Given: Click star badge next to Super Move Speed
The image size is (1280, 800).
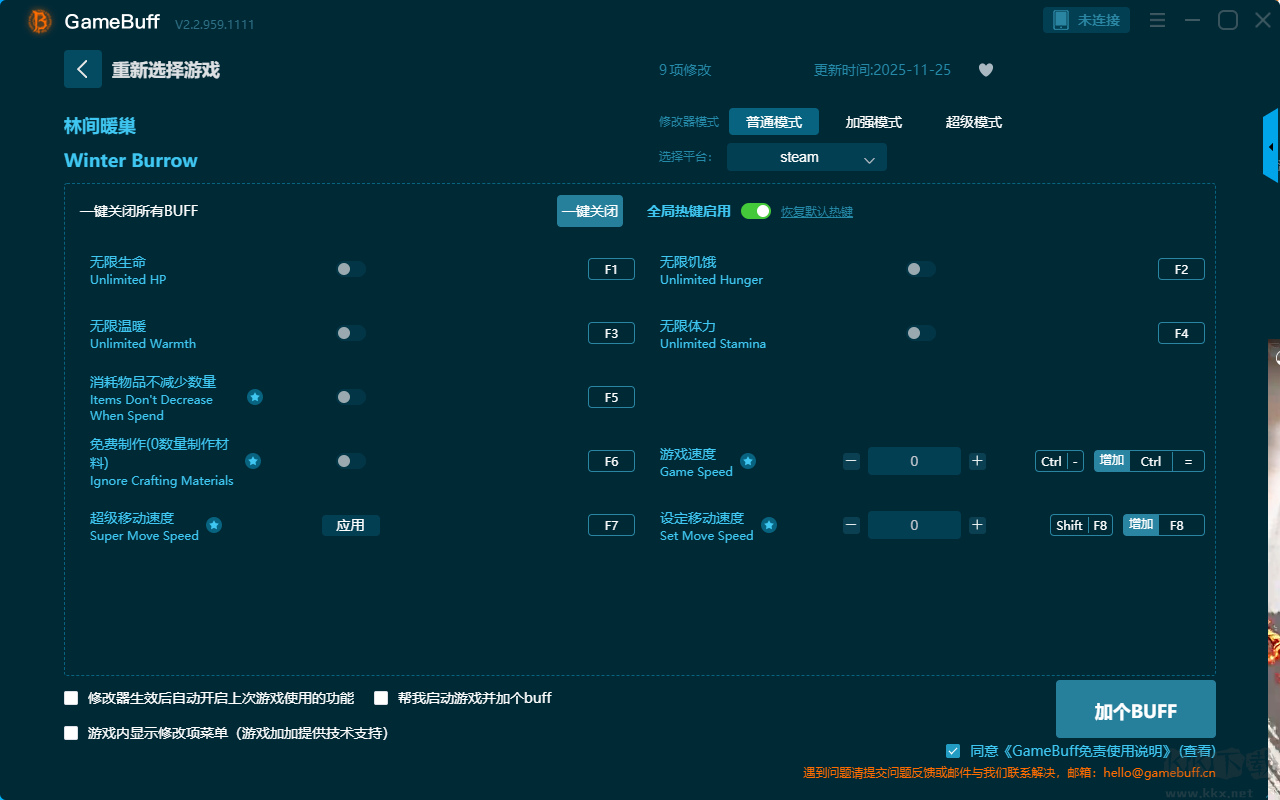Looking at the screenshot, I should pos(214,525).
